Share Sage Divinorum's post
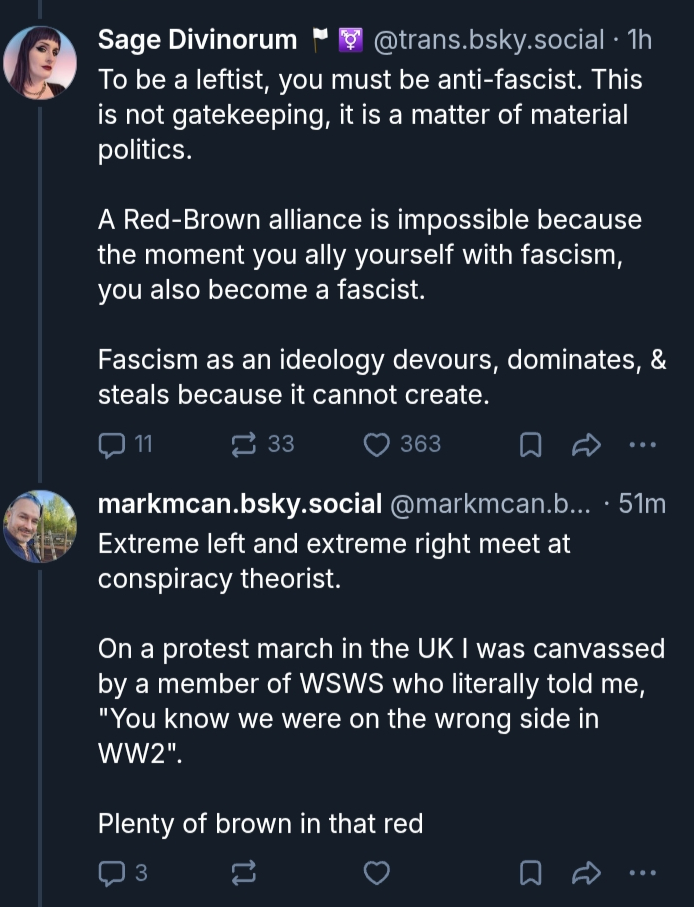 584,445
